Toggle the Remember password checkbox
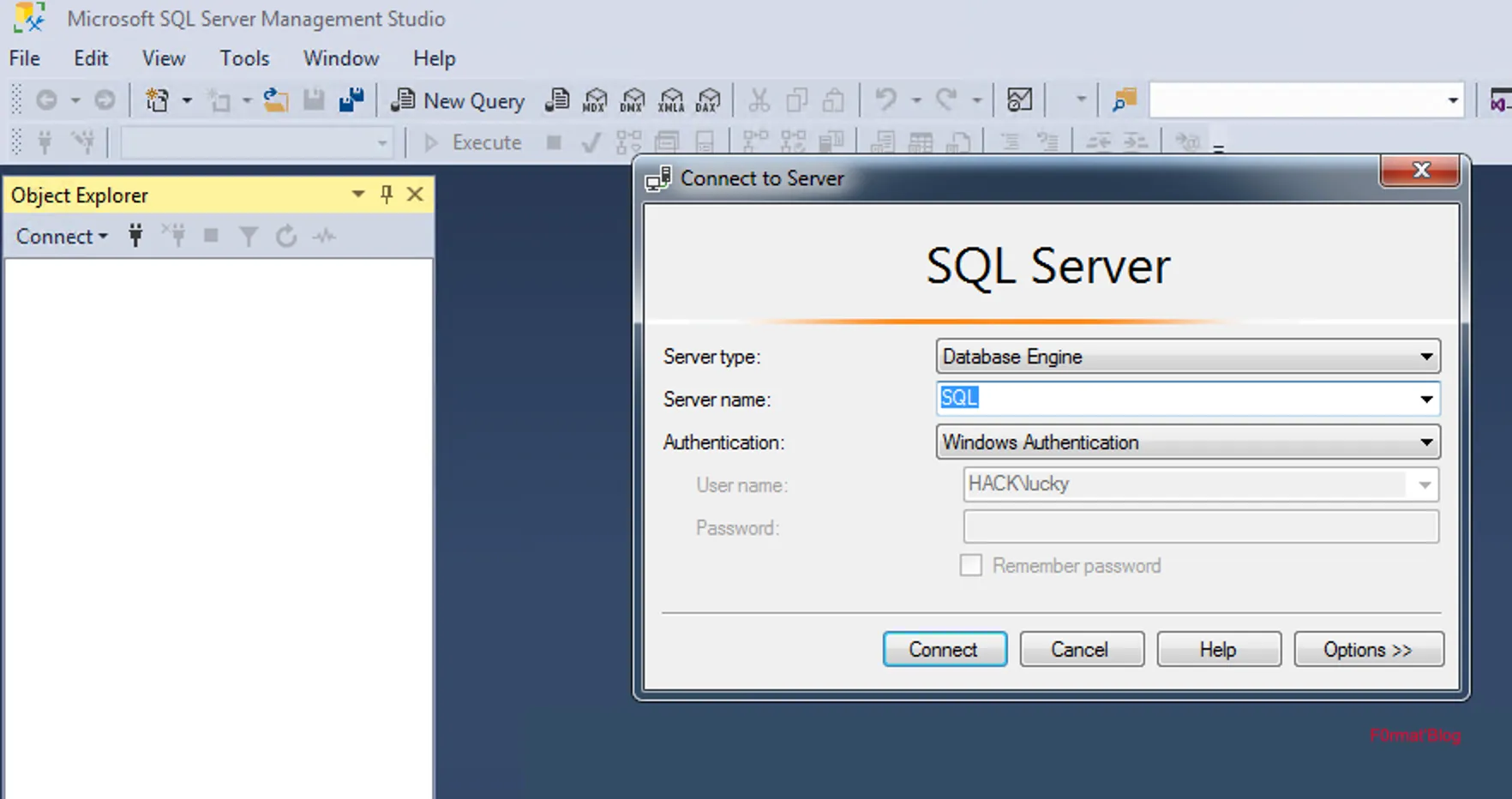 click(x=970, y=566)
